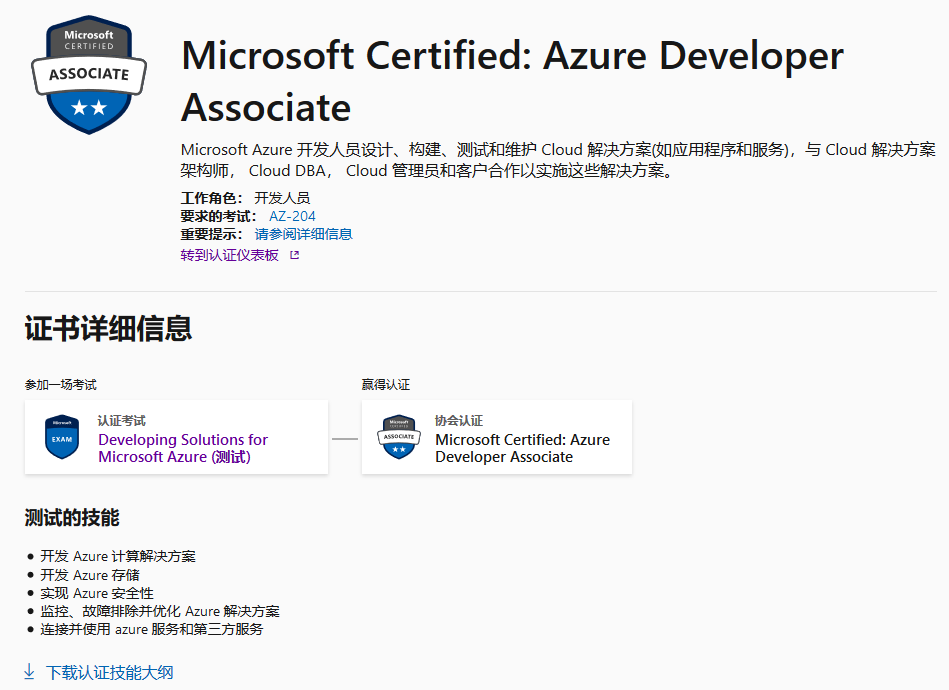Open the AZ-204 exam link
949x690 pixels.
pos(292,216)
